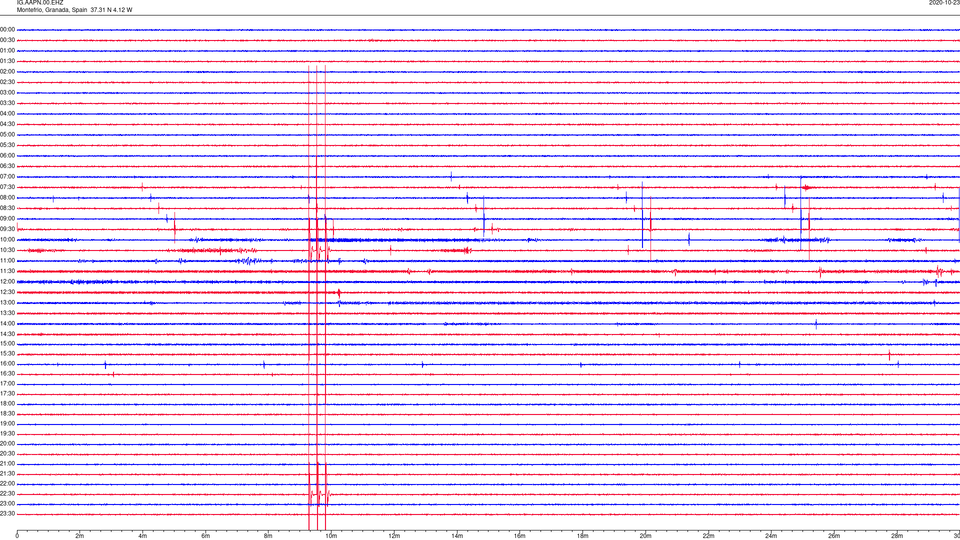Select the 4m x-axis tick label
The image size is (960, 540).
tap(143, 536)
